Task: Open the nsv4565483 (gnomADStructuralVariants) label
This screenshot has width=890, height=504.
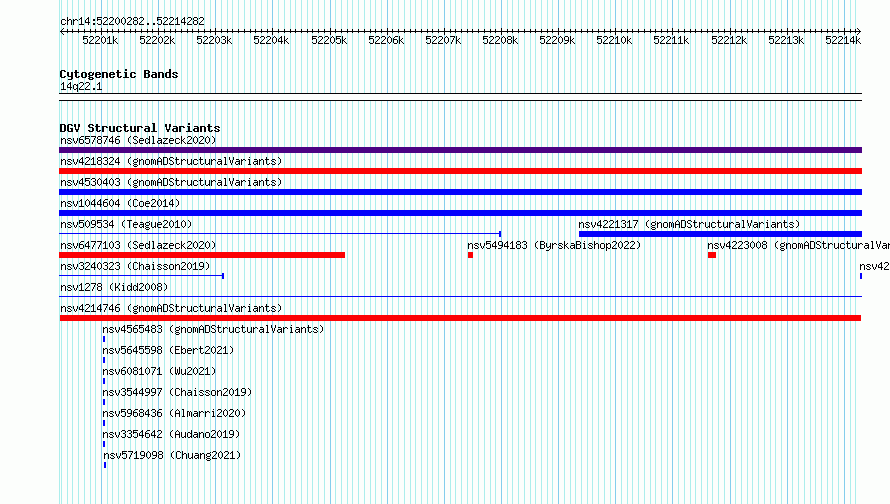Action: coord(213,329)
